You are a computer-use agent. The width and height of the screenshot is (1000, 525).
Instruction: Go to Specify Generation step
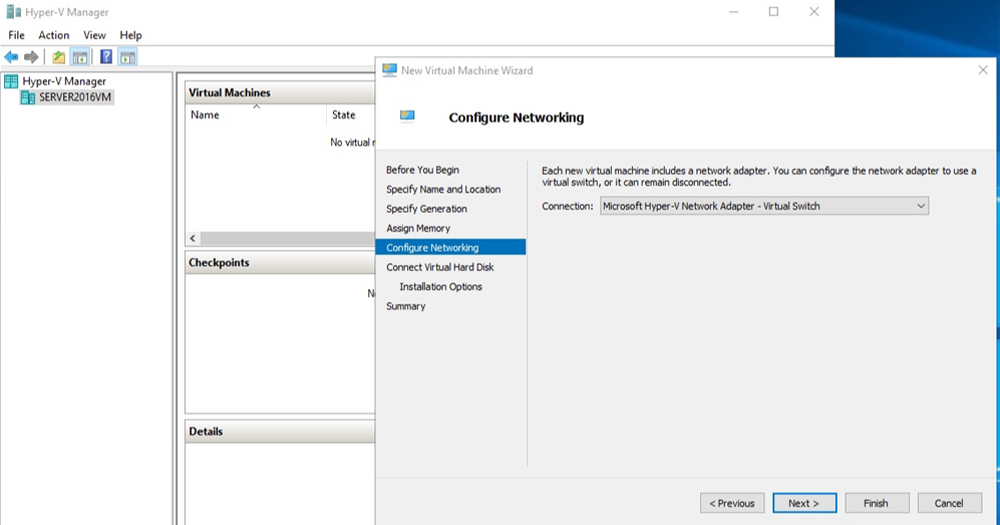[x=426, y=209]
